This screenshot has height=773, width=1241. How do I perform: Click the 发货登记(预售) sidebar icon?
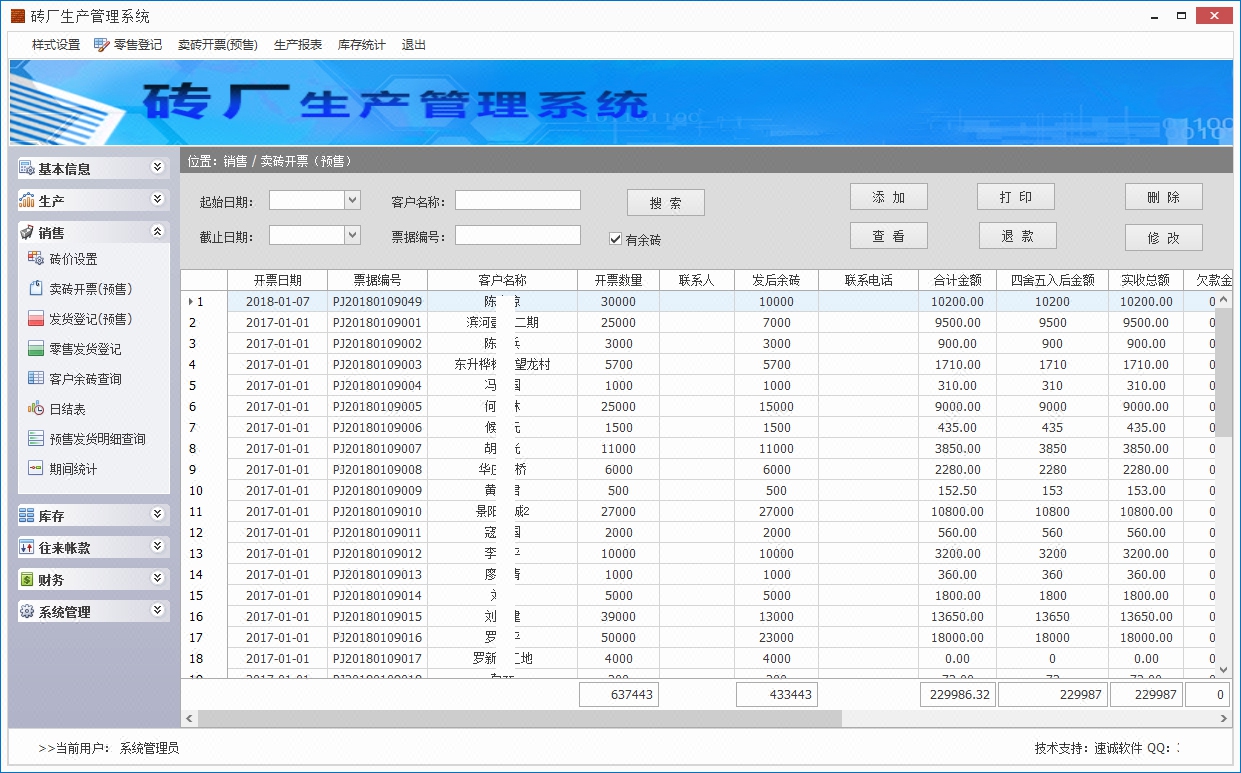coord(36,319)
